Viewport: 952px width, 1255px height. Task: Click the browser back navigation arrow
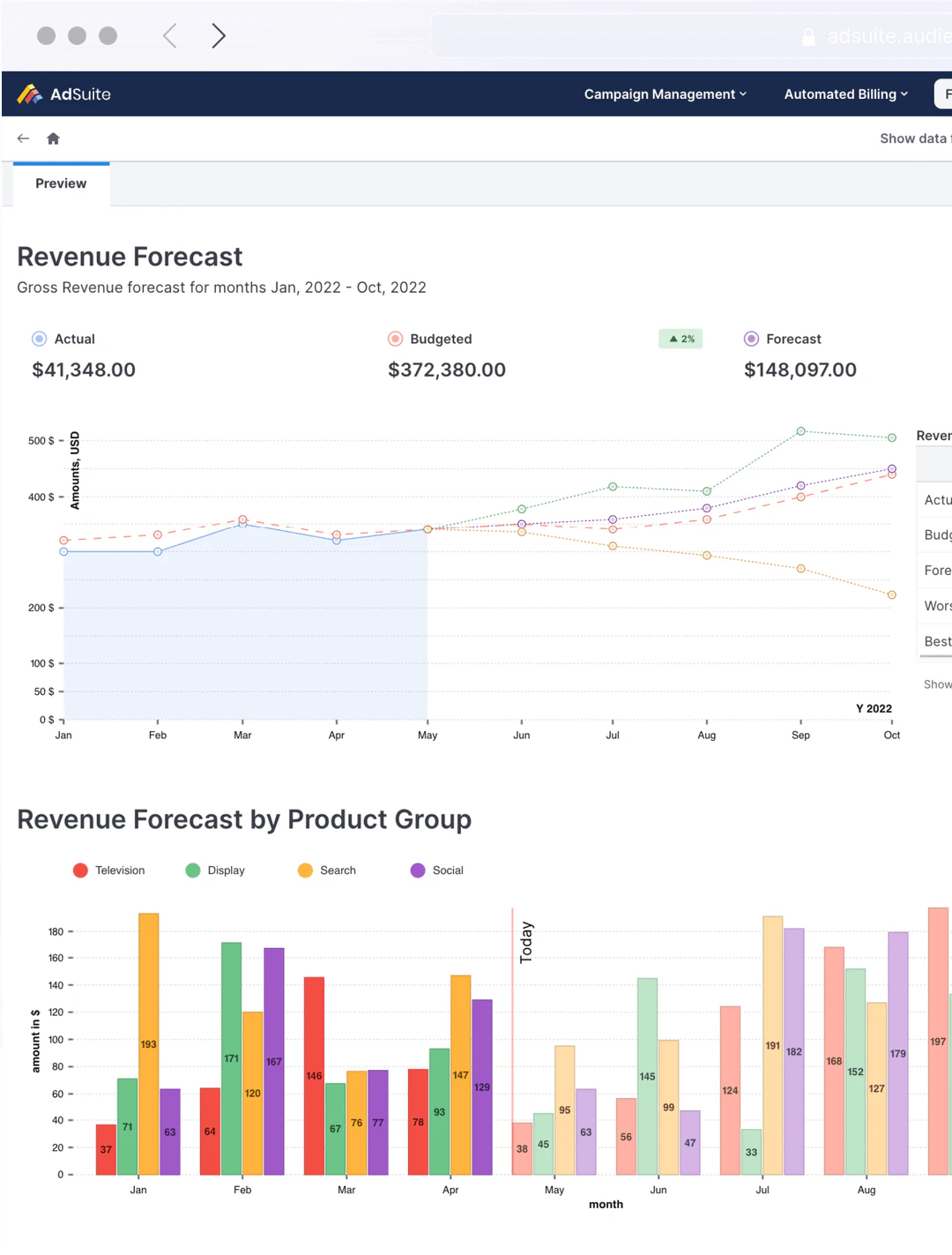click(x=168, y=35)
